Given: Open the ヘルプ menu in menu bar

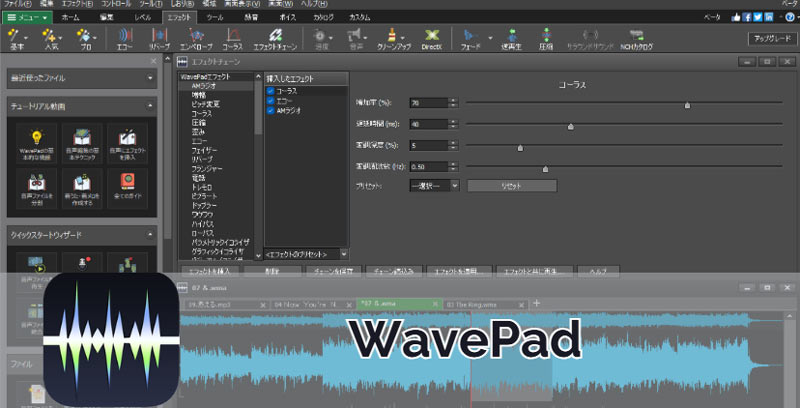Looking at the screenshot, I should [314, 4].
